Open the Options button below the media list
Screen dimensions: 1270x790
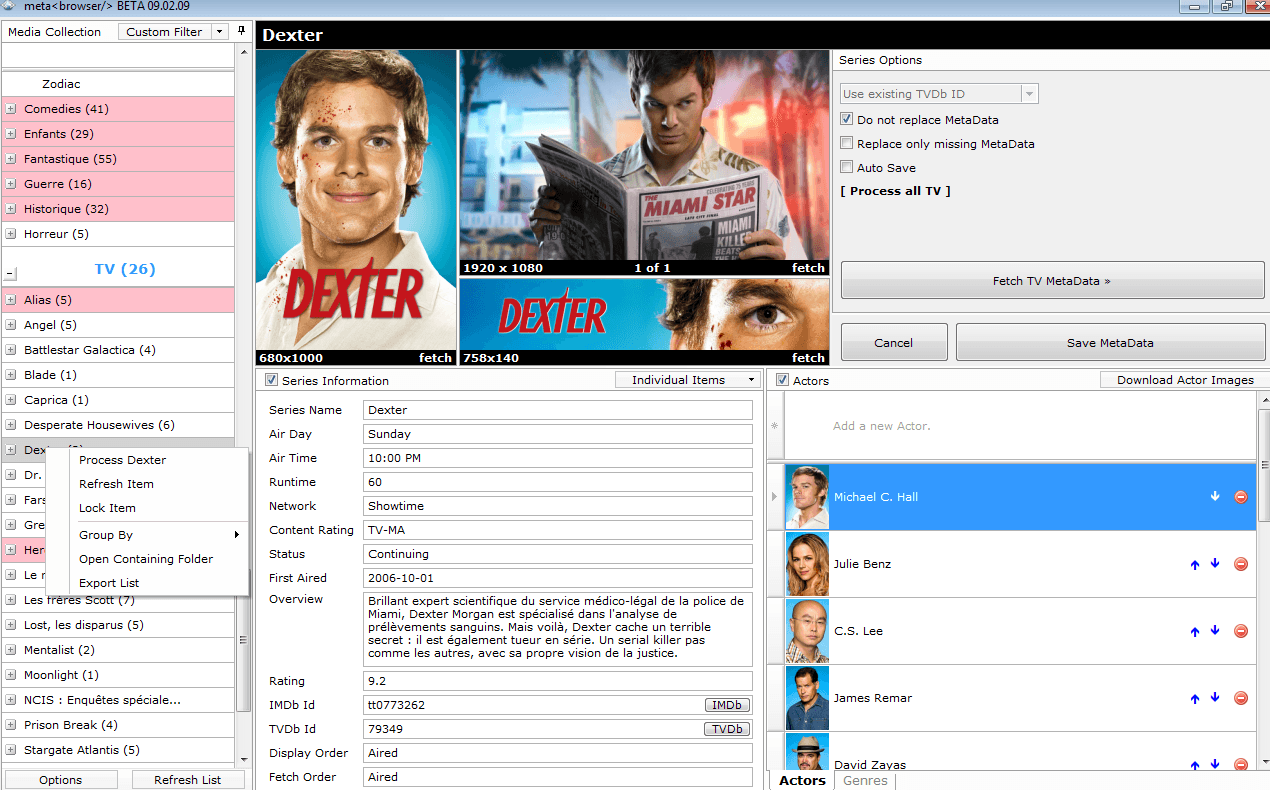tap(61, 780)
